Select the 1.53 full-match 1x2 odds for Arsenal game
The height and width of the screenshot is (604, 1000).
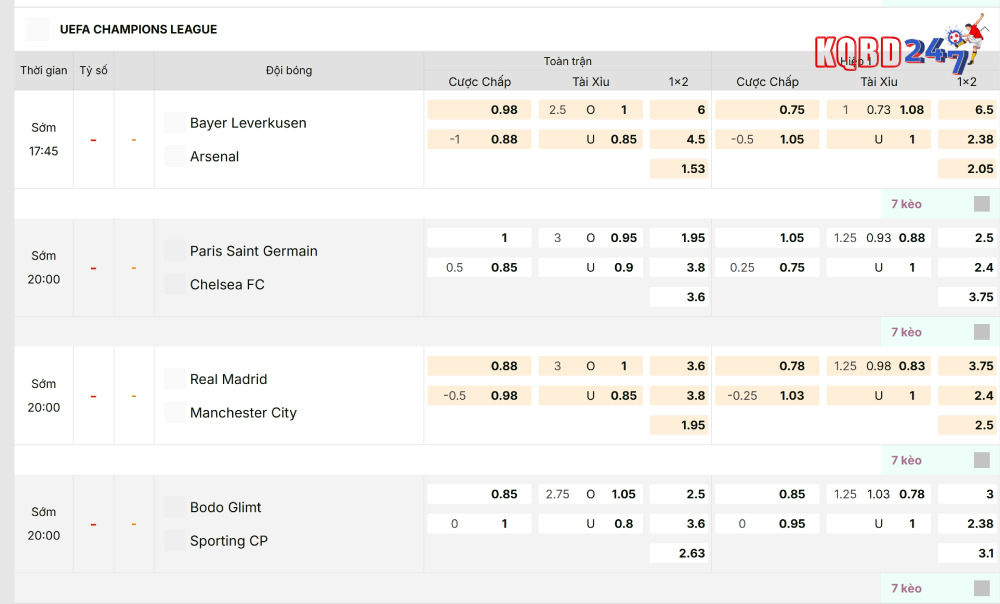click(x=693, y=169)
